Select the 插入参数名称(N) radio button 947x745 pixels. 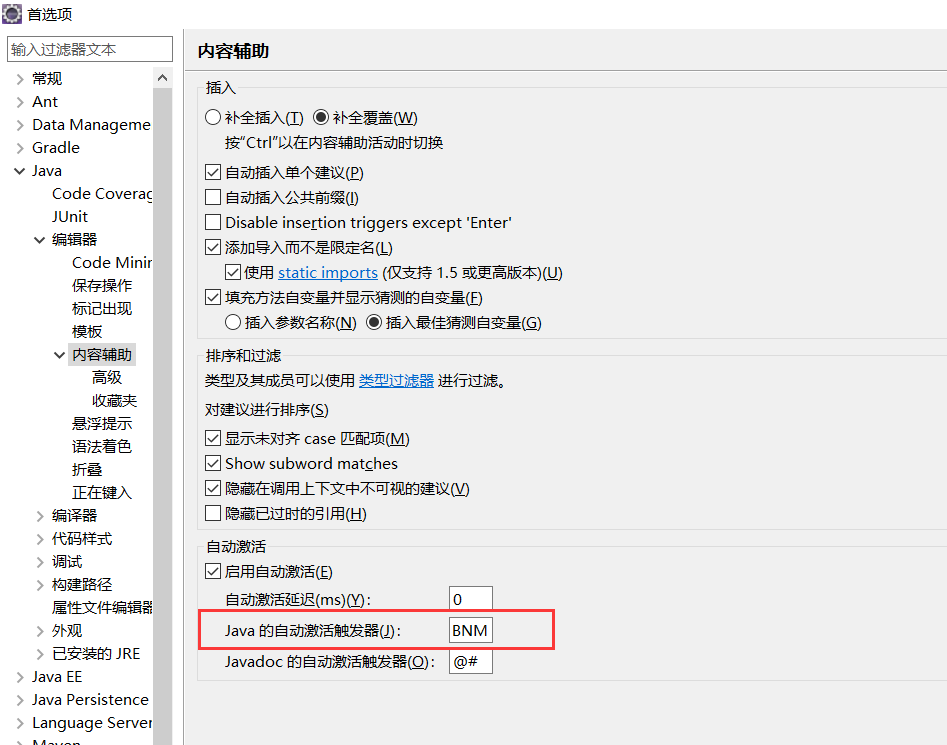point(233,322)
